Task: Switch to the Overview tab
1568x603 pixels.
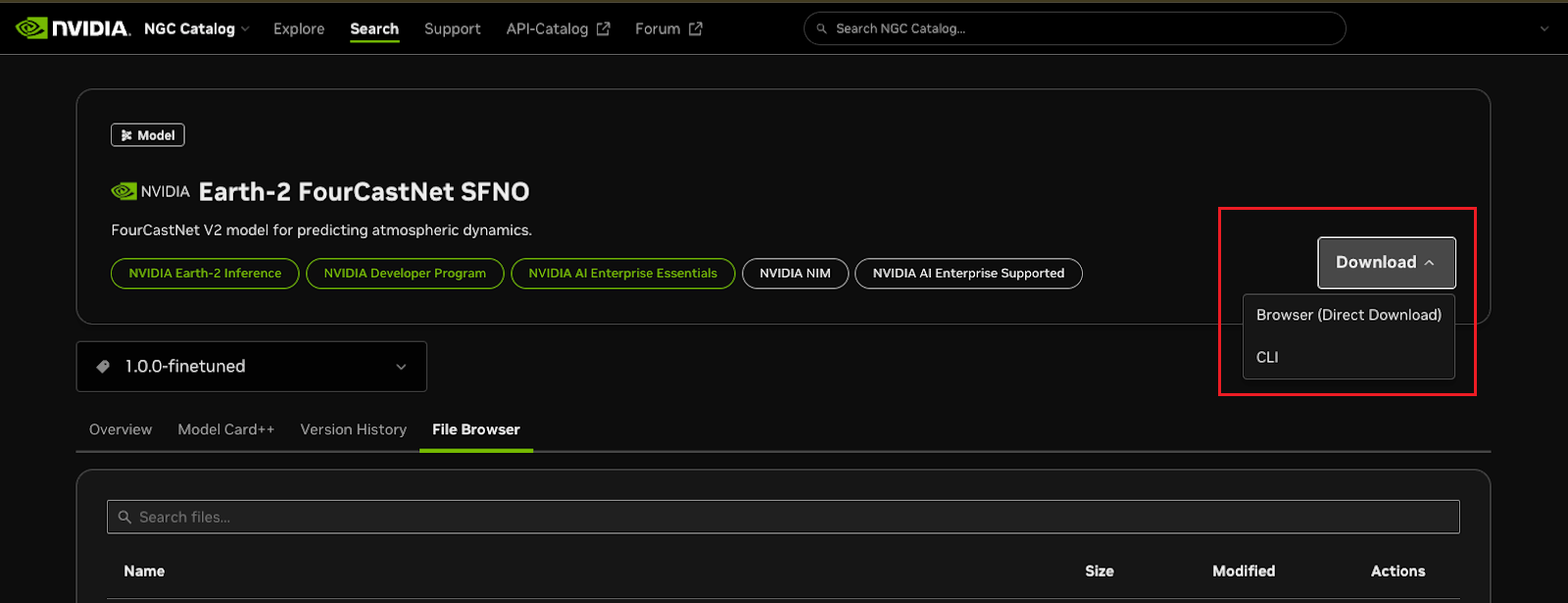Action: tap(121, 429)
